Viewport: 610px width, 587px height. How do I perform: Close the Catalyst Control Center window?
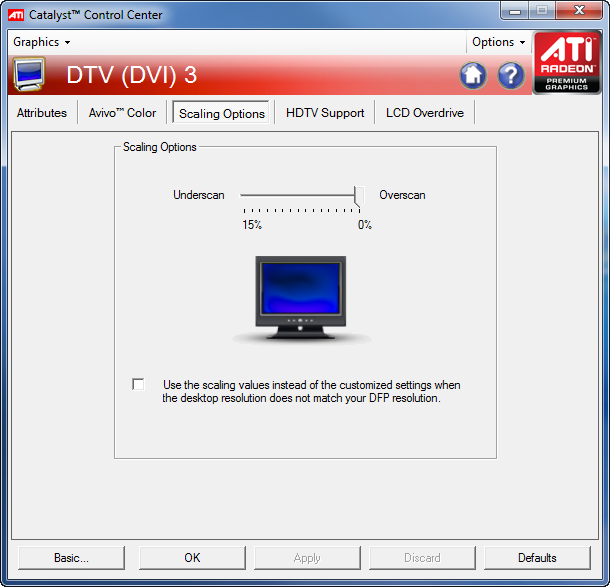click(579, 11)
